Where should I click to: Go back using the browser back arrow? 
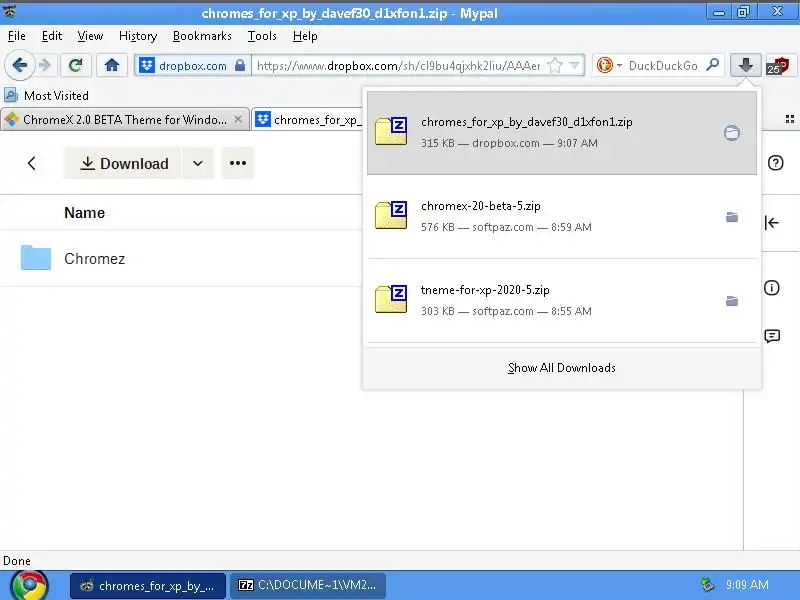point(19,65)
